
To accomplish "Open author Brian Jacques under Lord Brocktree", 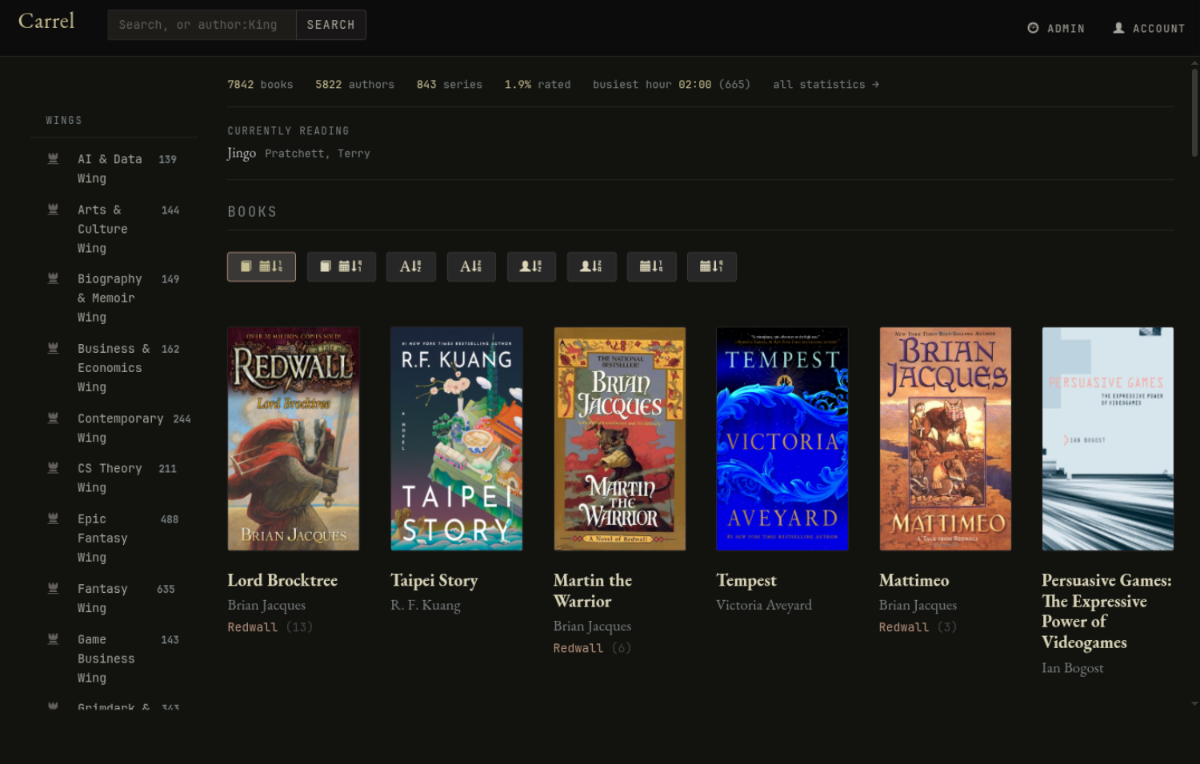I will 266,605.
